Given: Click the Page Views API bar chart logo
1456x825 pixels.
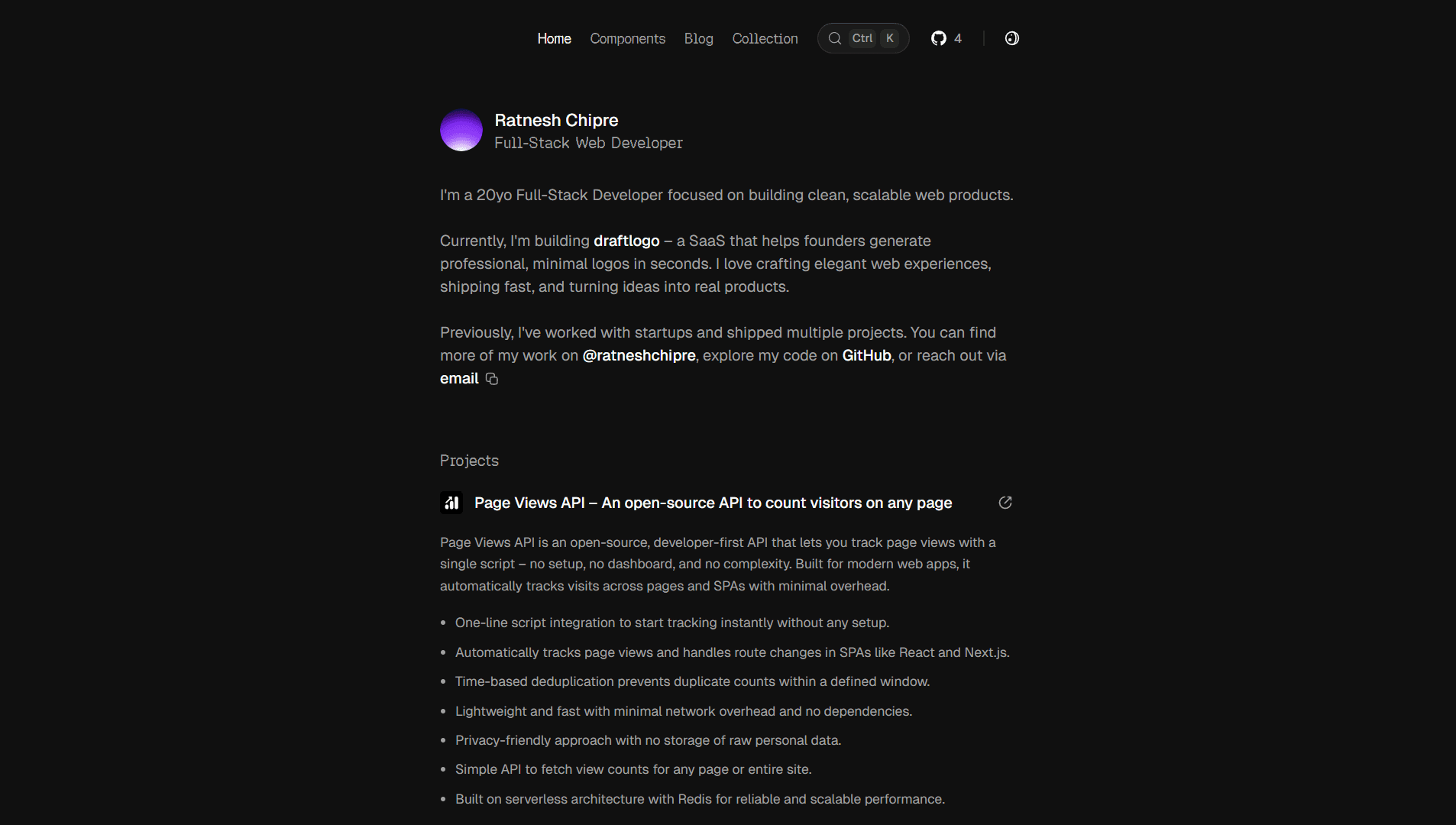Looking at the screenshot, I should pyautogui.click(x=451, y=503).
